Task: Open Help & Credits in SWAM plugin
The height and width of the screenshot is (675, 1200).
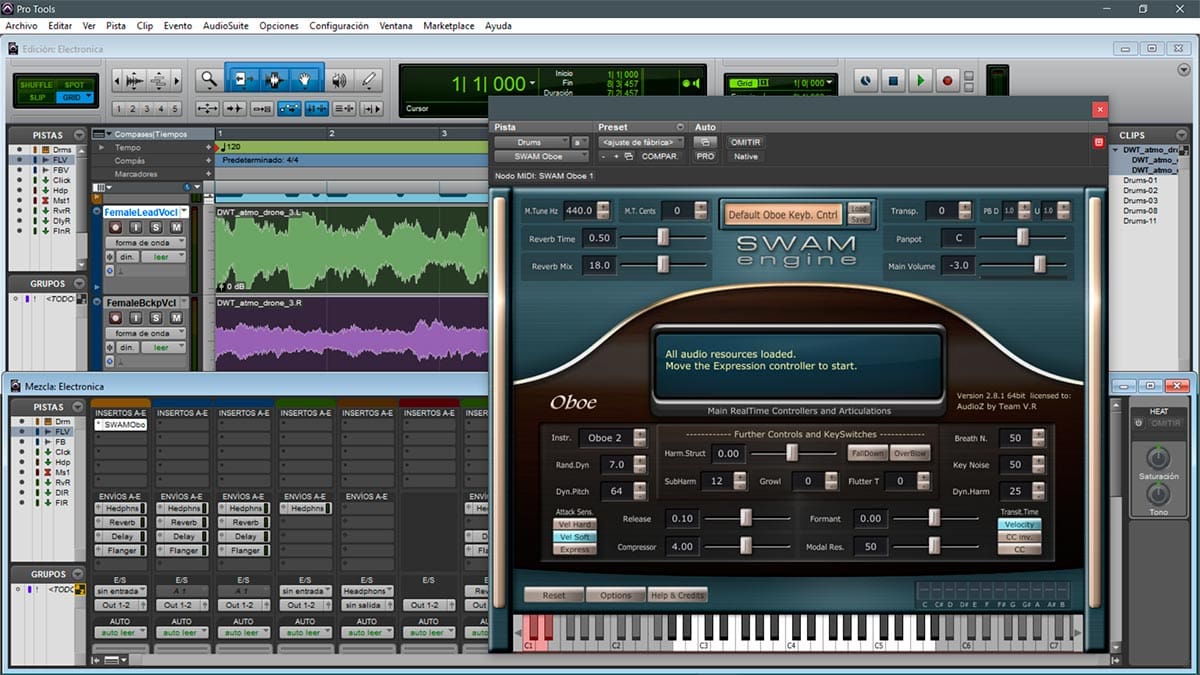Action: pos(678,595)
